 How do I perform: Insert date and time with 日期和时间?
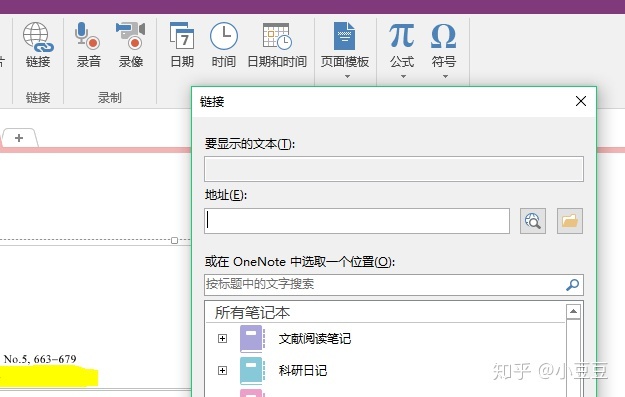click(x=277, y=45)
